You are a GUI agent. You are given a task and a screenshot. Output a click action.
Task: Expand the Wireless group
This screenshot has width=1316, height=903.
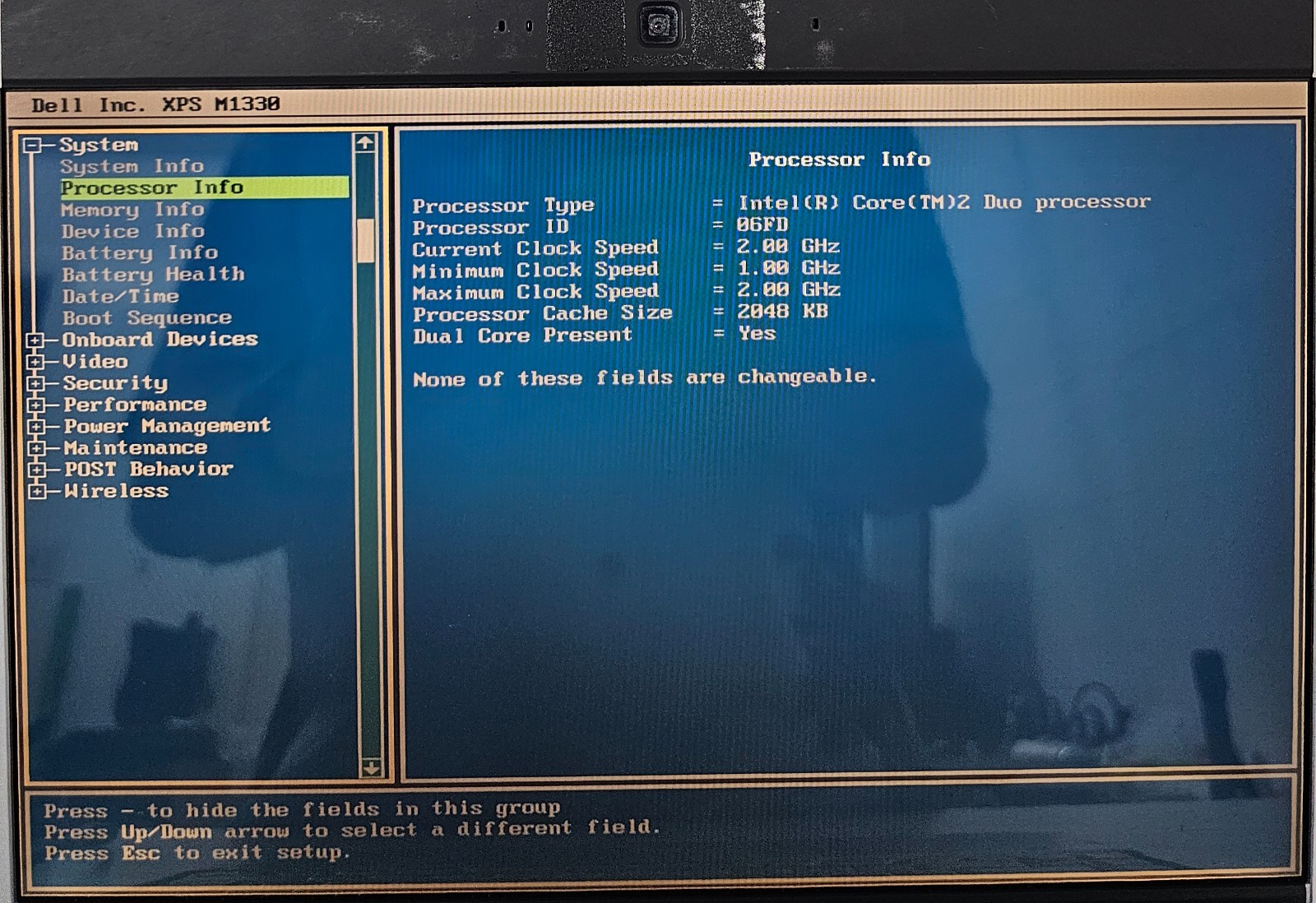click(x=35, y=492)
